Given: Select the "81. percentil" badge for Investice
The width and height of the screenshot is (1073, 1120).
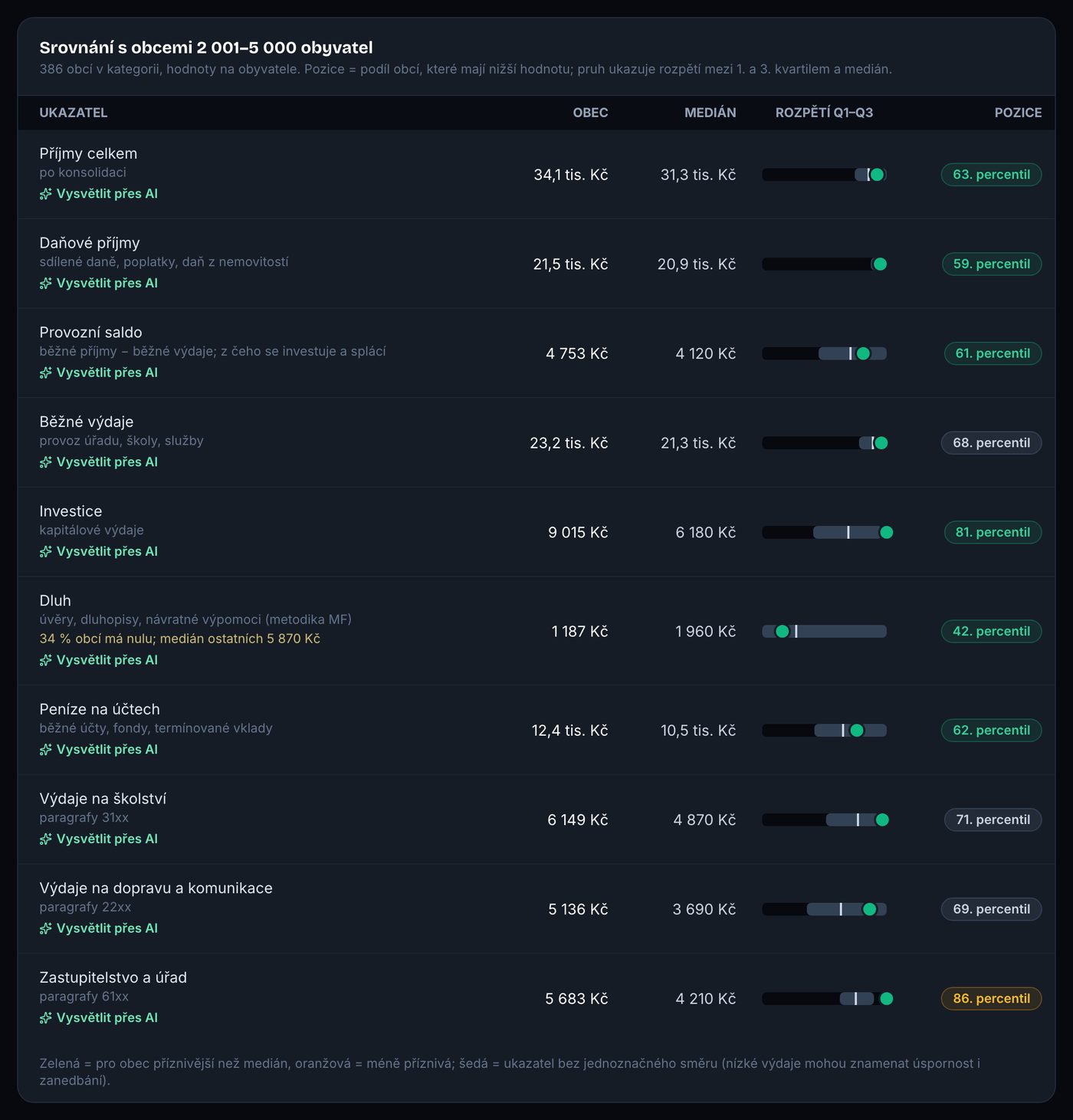Looking at the screenshot, I should [993, 532].
